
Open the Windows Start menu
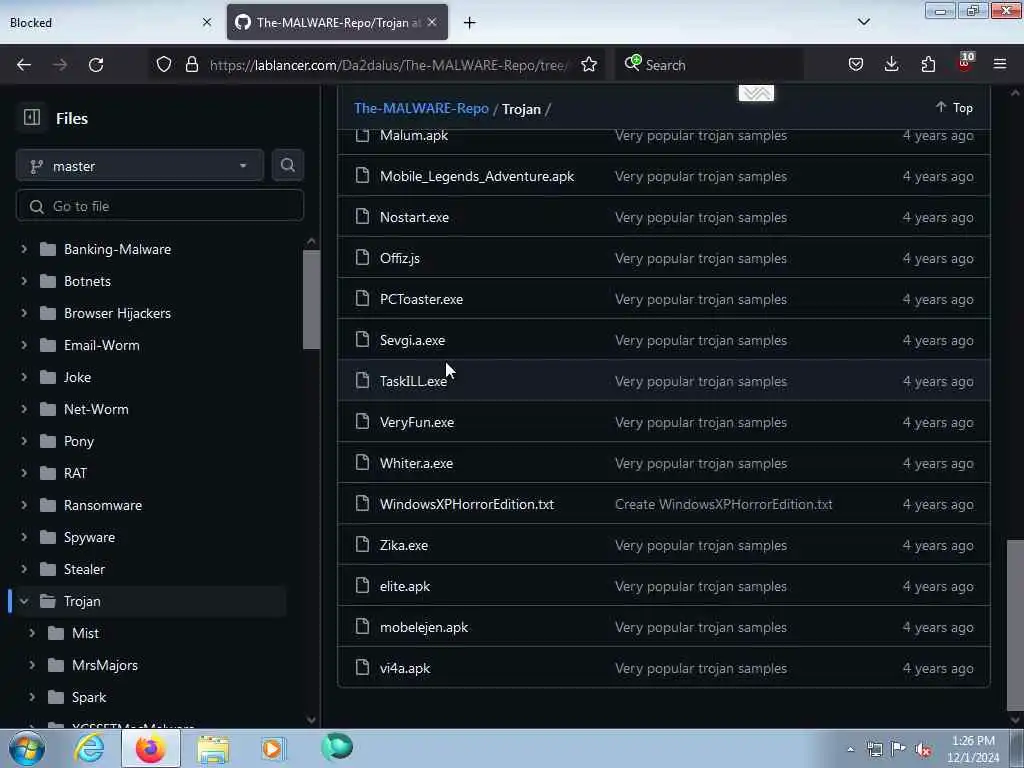click(x=27, y=748)
